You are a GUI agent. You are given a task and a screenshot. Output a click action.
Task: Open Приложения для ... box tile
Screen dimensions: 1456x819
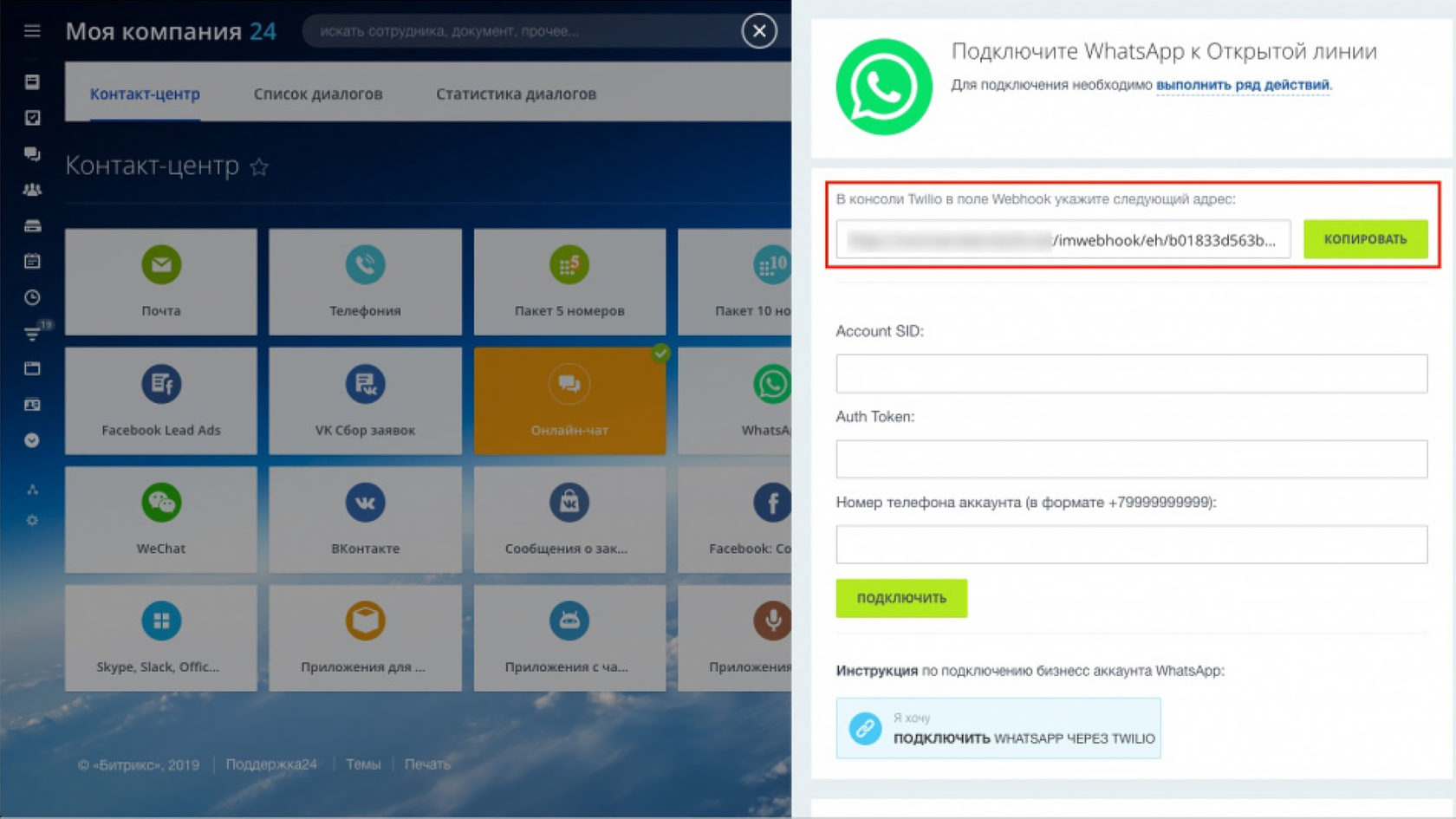(x=365, y=638)
